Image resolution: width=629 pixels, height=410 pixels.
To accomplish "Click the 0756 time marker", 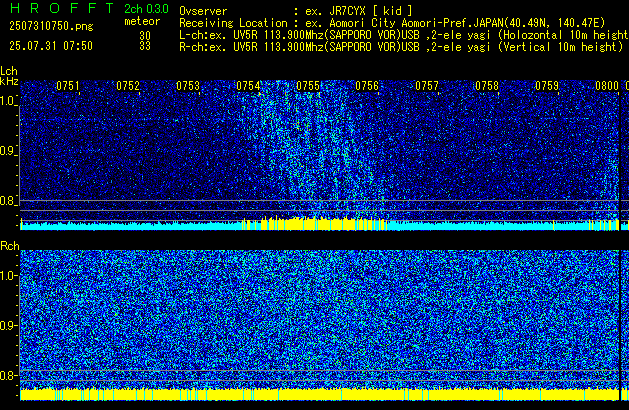I will coord(367,86).
